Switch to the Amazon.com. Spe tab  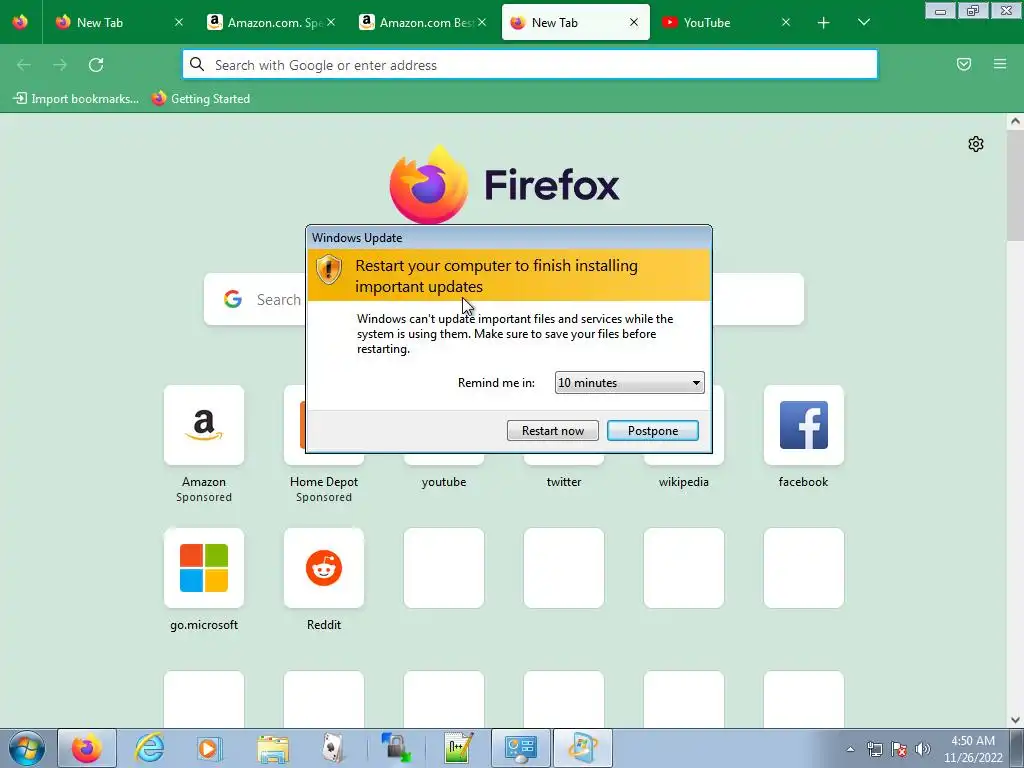(271, 22)
